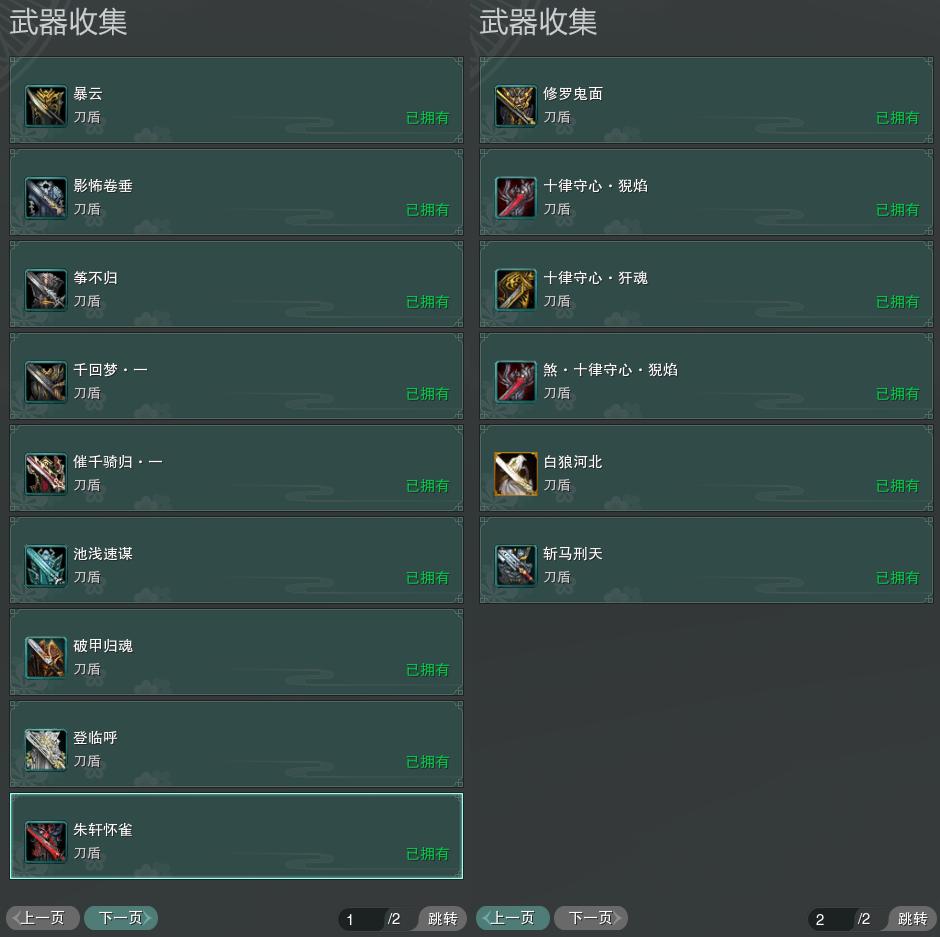Click the 修罗鬼面 weapon icon
The width and height of the screenshot is (940, 937).
[x=516, y=106]
